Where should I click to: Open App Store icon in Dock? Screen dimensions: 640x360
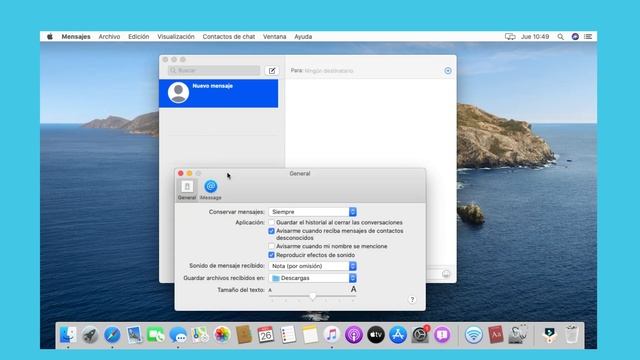coord(398,335)
